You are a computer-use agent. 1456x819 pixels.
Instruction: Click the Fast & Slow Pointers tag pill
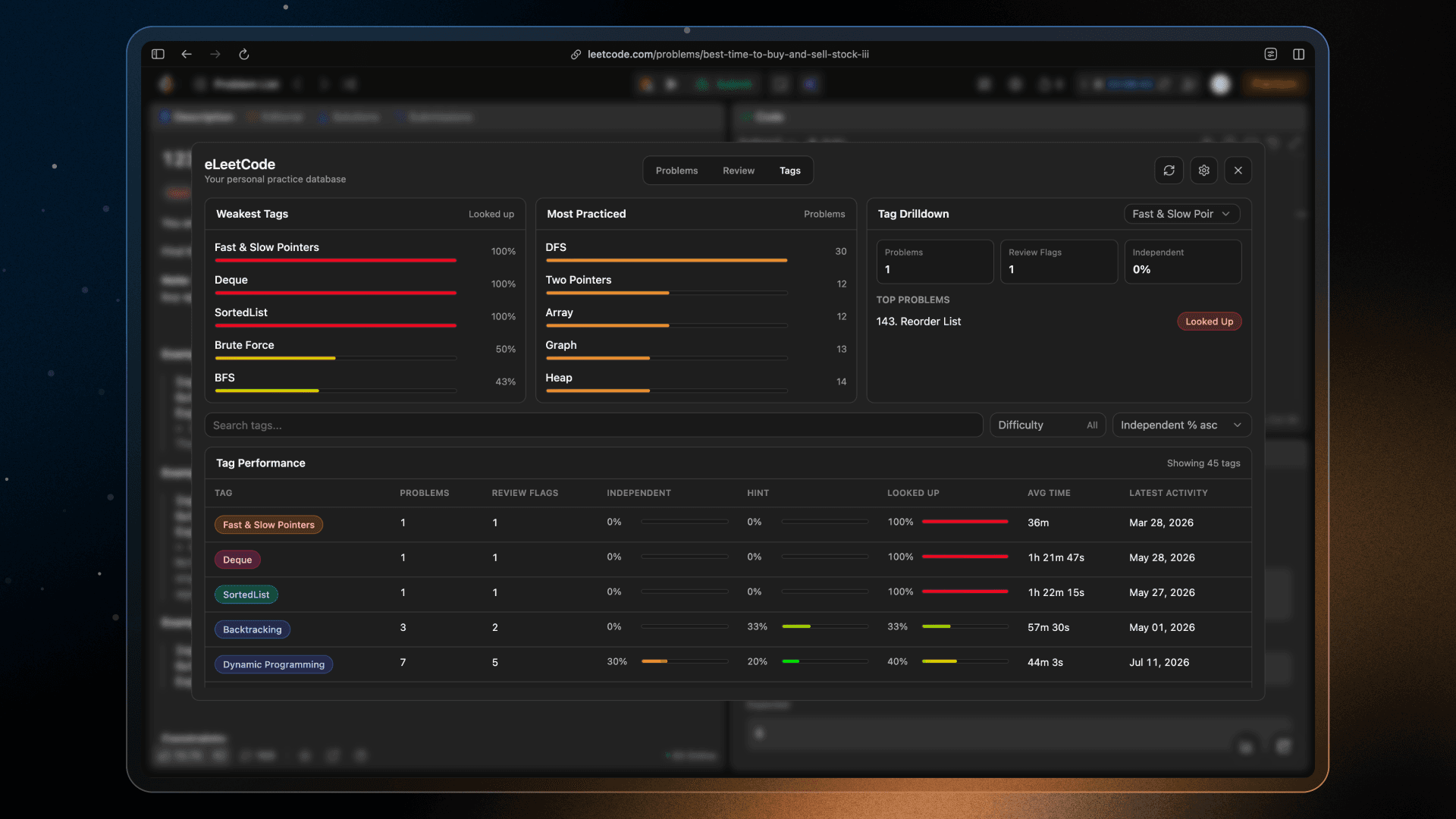268,525
